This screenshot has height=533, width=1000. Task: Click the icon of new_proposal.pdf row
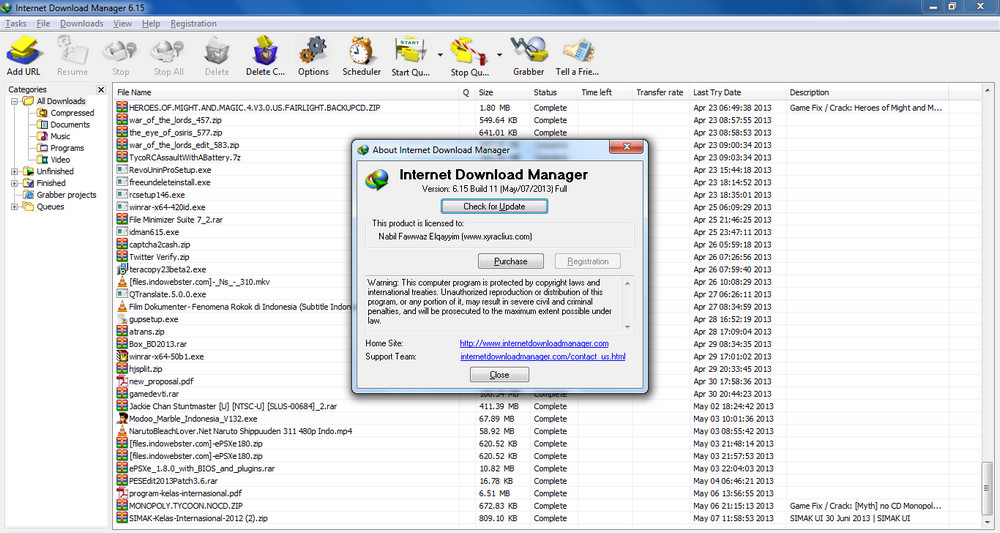[x=122, y=381]
